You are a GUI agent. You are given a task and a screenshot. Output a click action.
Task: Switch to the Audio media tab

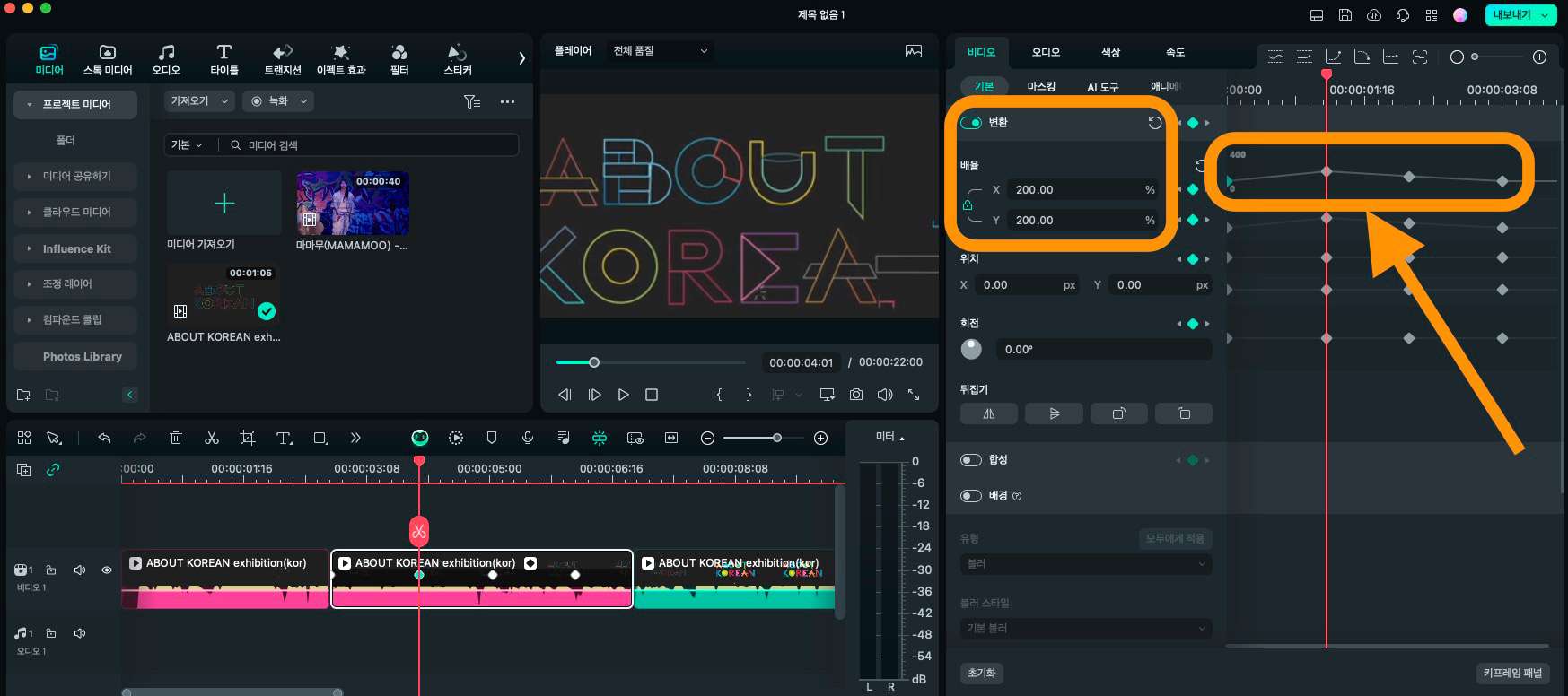pyautogui.click(x=166, y=60)
